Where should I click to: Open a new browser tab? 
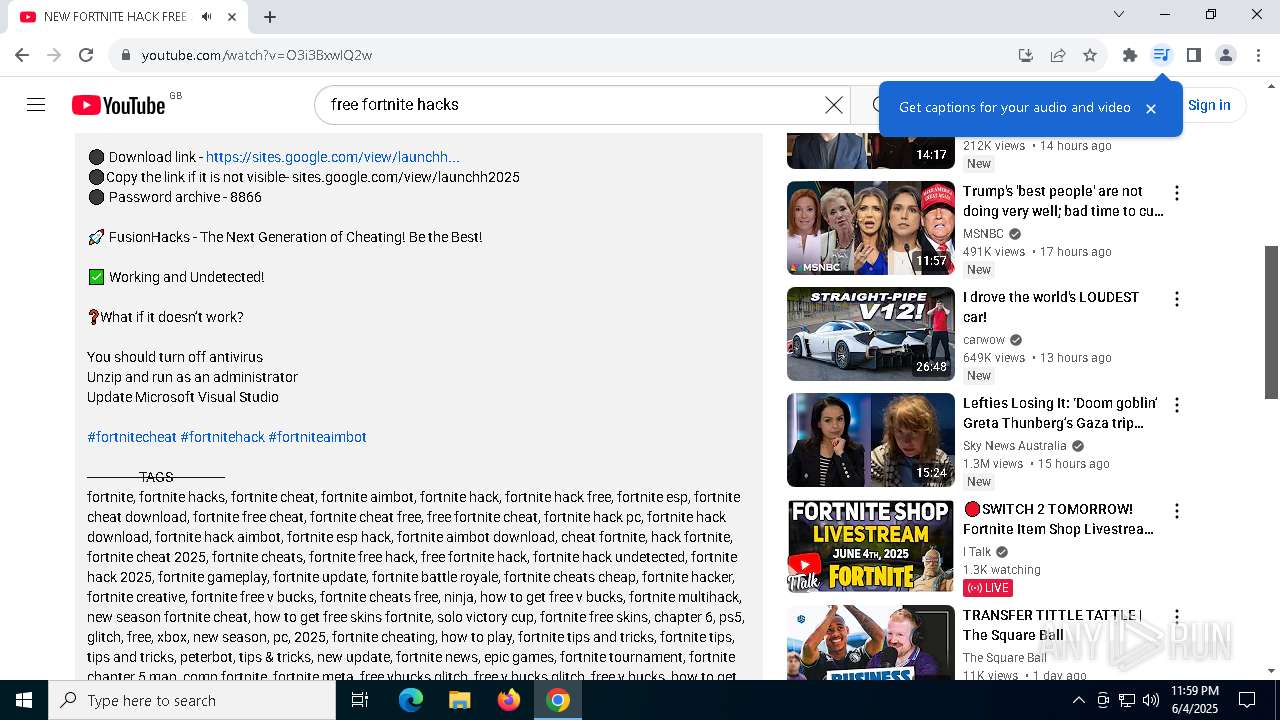click(x=270, y=17)
